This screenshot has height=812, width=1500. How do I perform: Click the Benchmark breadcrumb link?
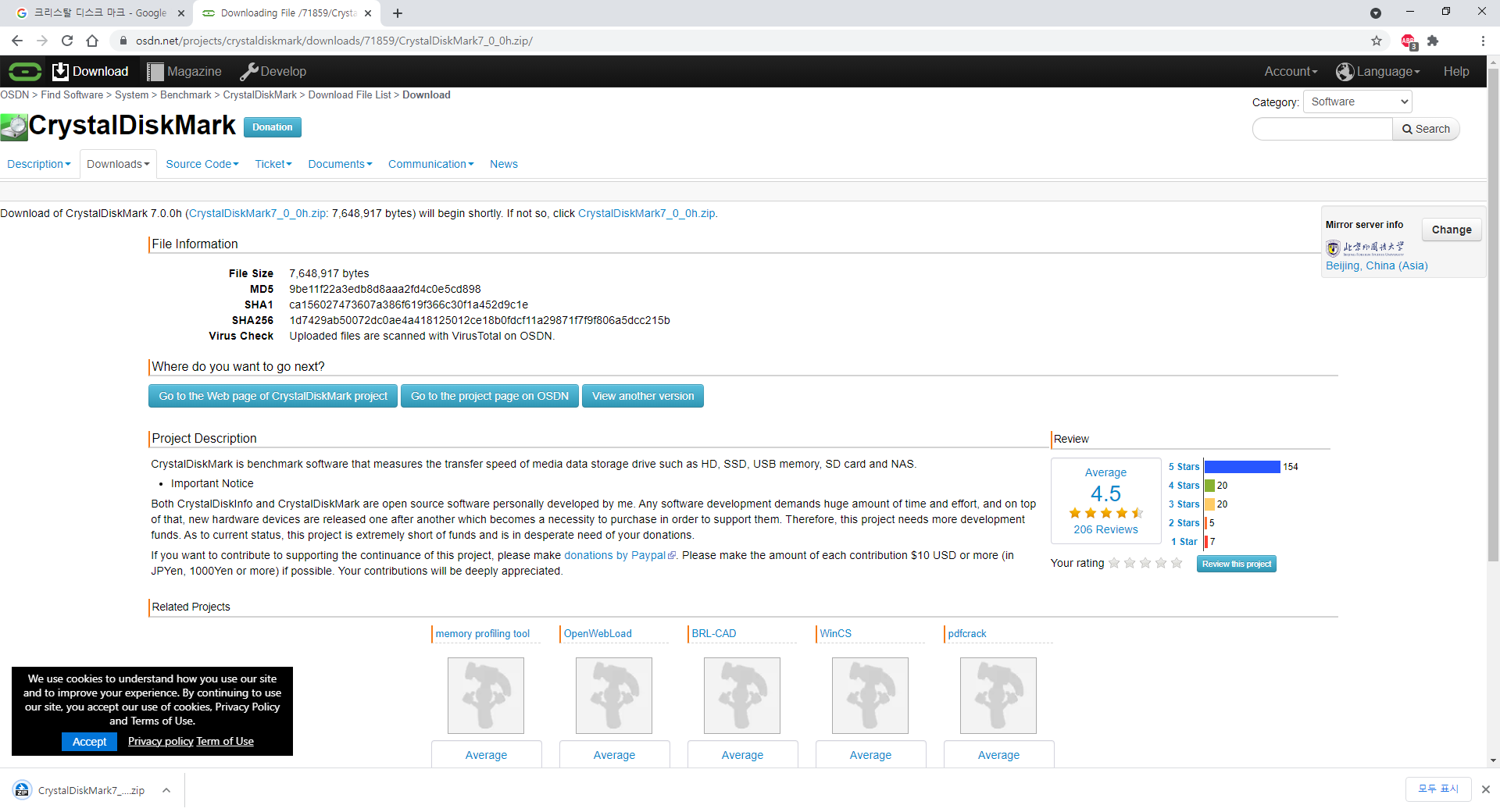186,94
